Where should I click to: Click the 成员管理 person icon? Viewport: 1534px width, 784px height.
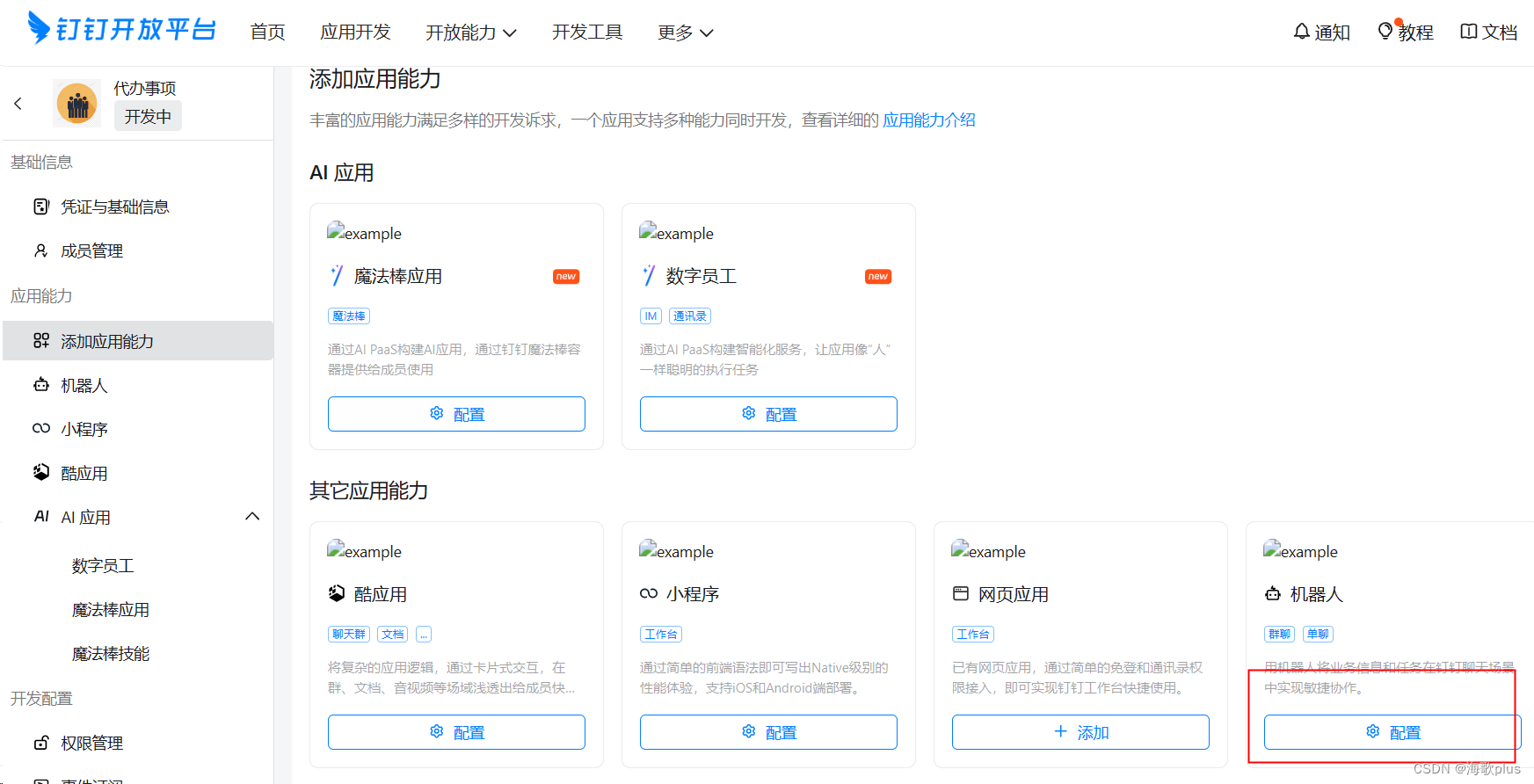(41, 250)
